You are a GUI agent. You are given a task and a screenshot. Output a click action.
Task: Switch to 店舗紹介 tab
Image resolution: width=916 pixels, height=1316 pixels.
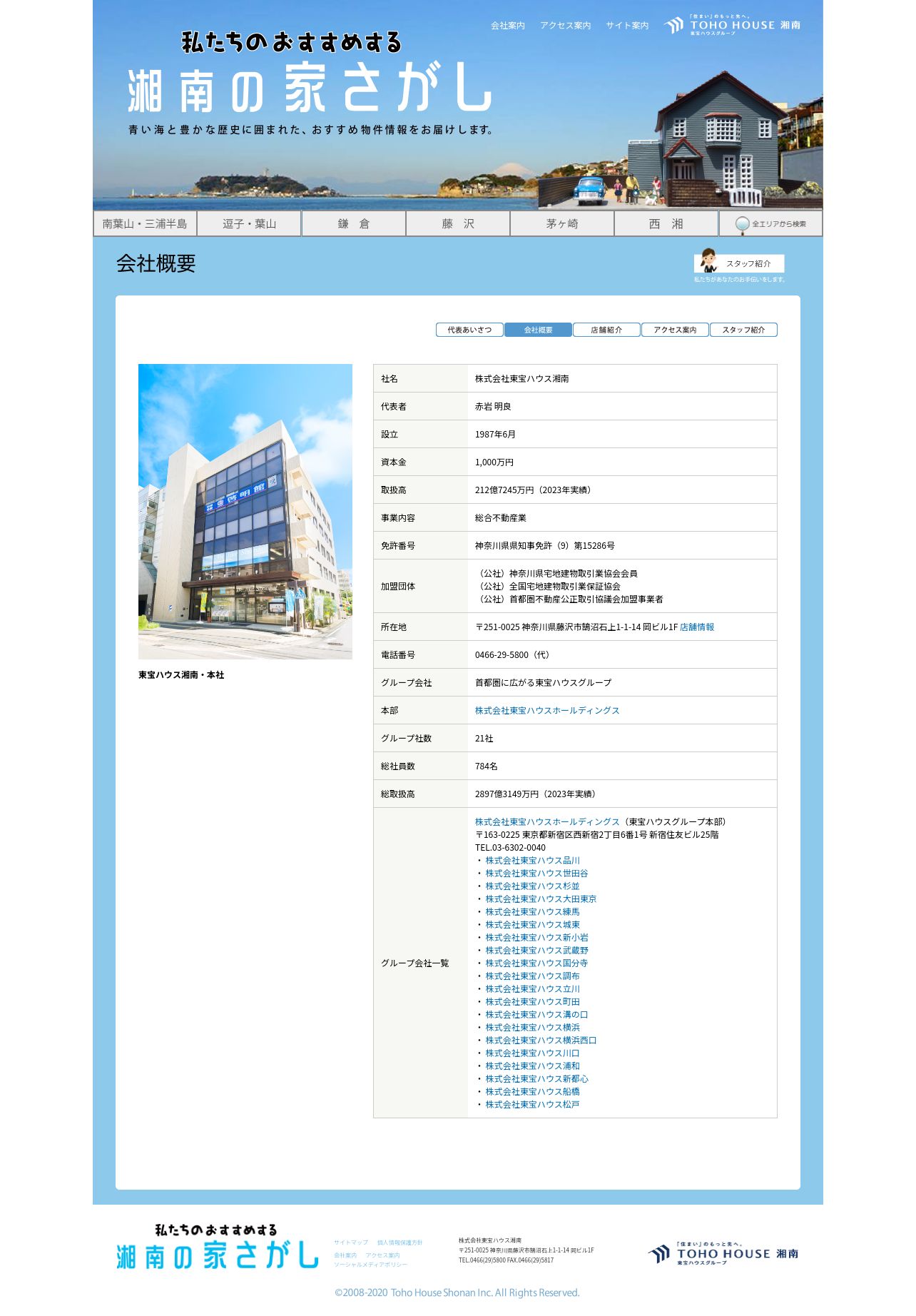point(606,330)
